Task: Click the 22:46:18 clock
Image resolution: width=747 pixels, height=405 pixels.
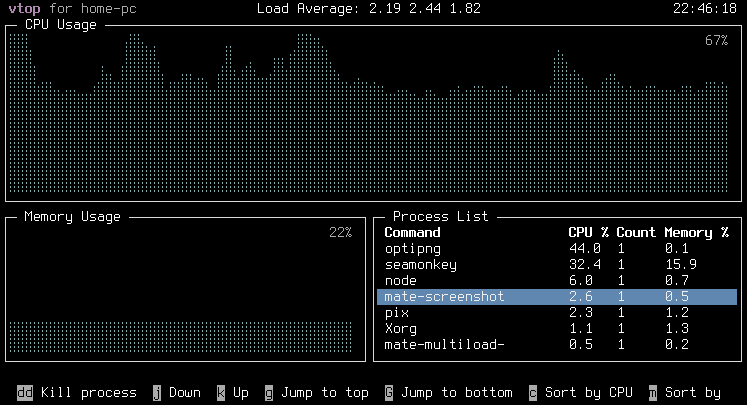Action: (x=705, y=9)
